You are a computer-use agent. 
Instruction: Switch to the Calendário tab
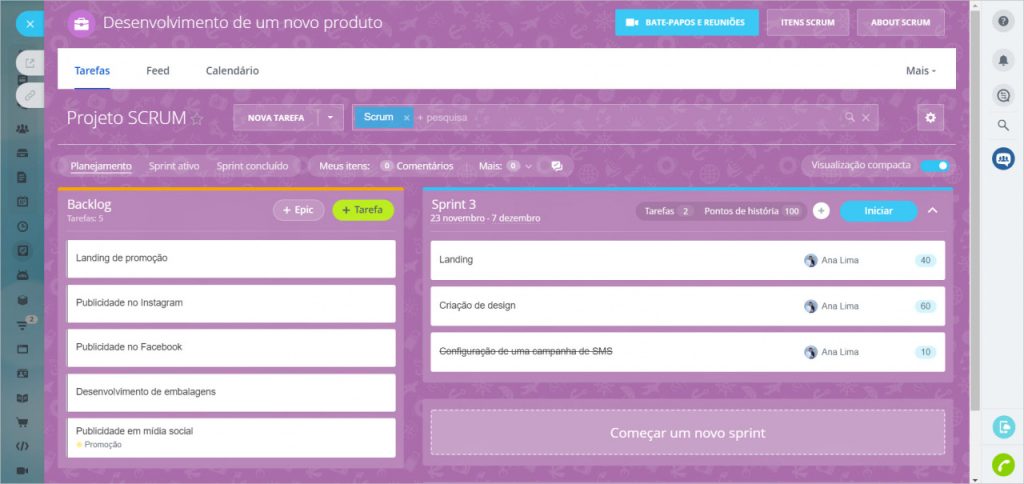[x=232, y=71]
